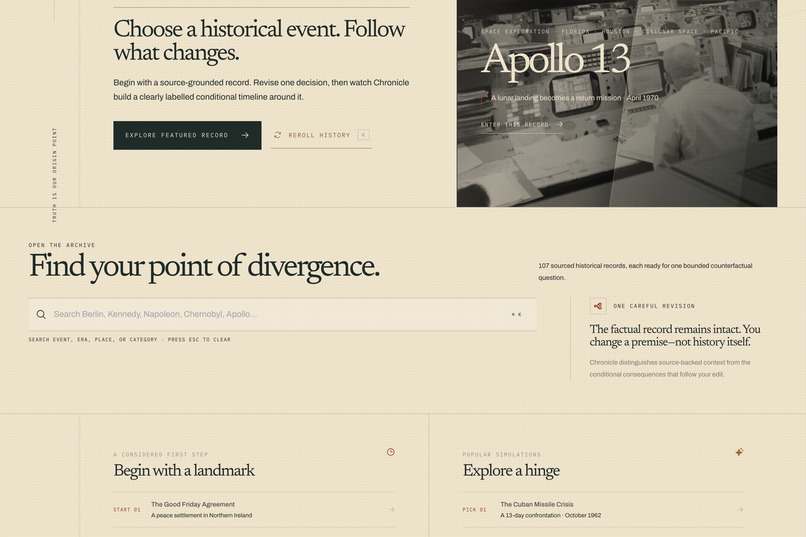Click the 'The factual record remains intact' text

coord(675,336)
